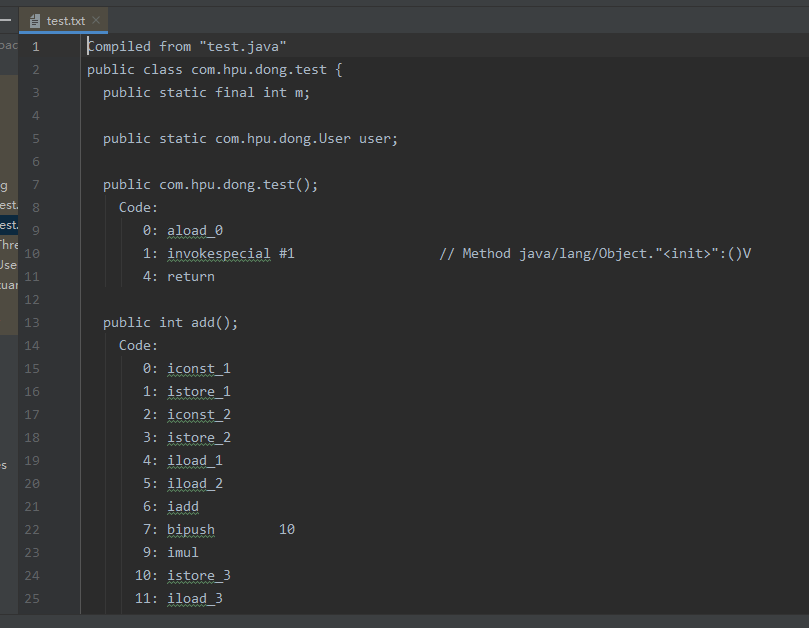Click gutter line number 6
Image resolution: width=809 pixels, height=628 pixels.
36,162
